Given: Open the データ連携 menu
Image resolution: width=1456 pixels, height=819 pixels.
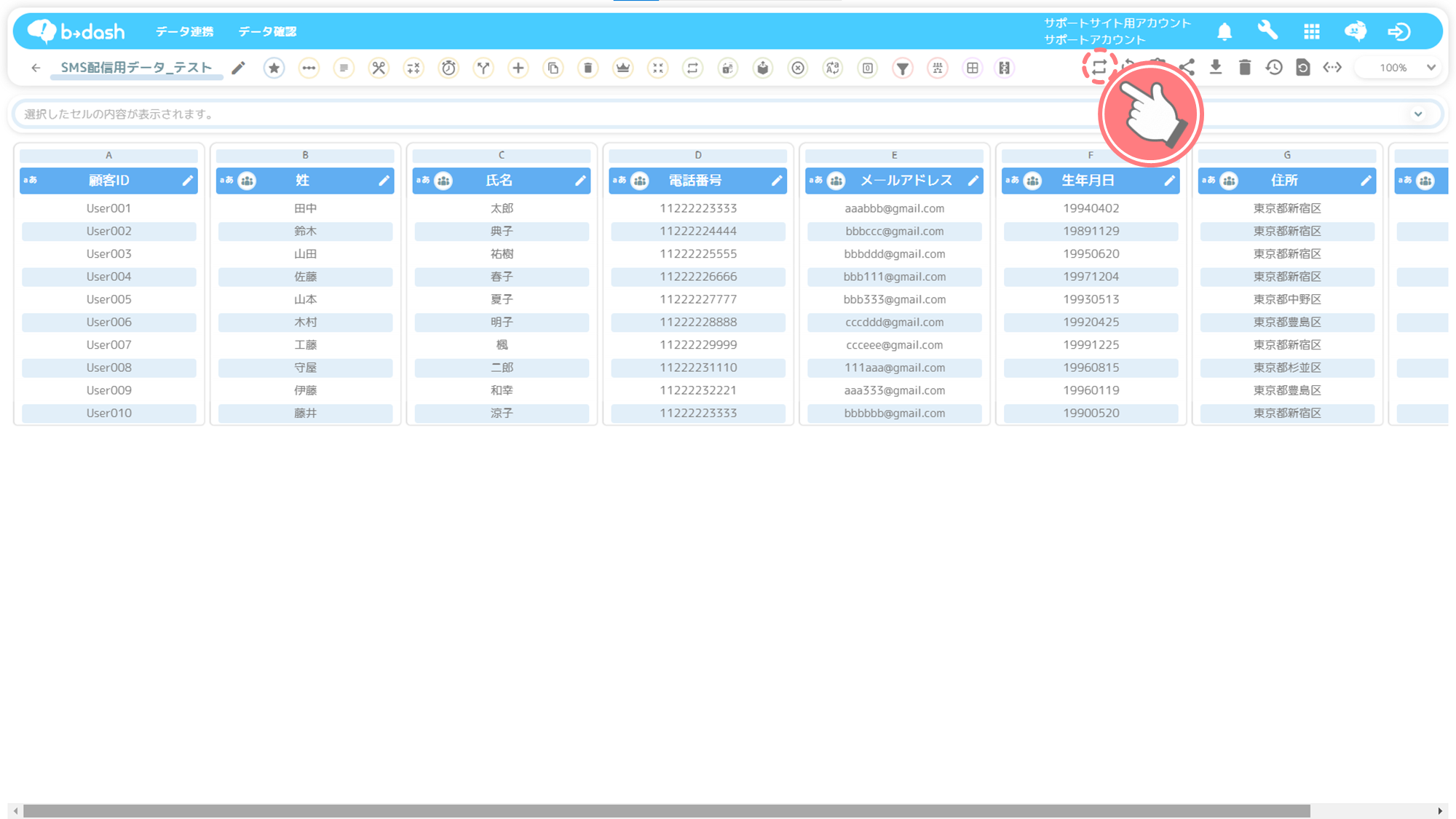Looking at the screenshot, I should [x=184, y=31].
